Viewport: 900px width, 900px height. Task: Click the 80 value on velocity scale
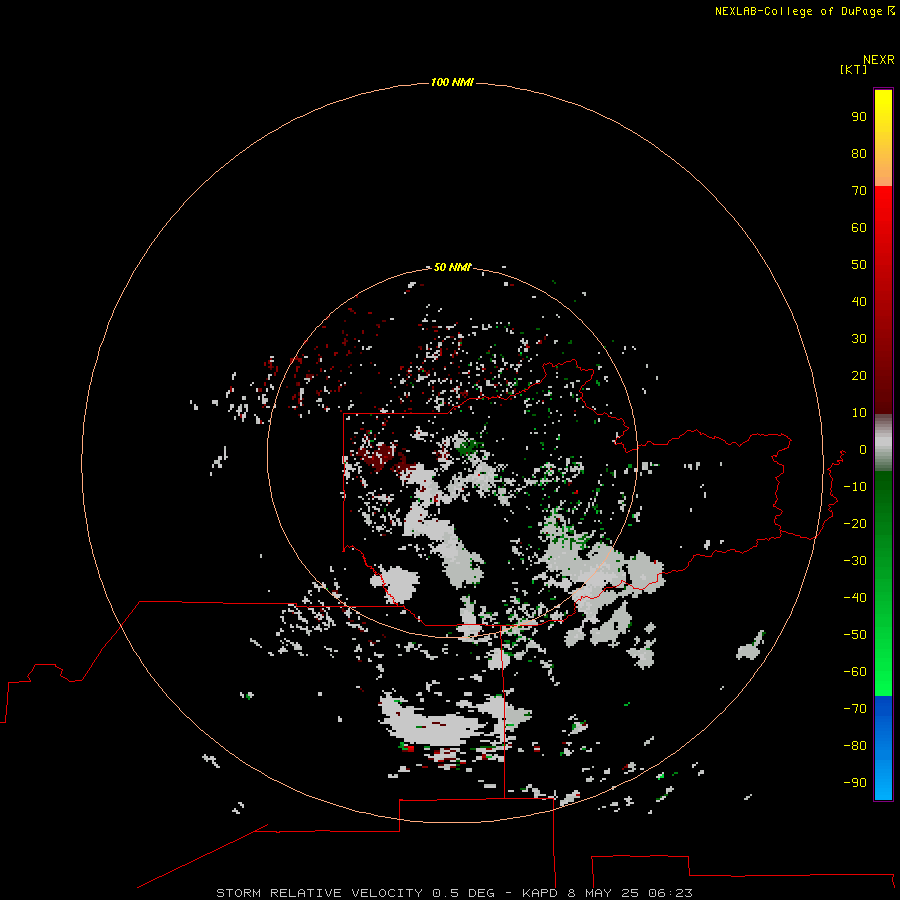pyautogui.click(x=859, y=154)
